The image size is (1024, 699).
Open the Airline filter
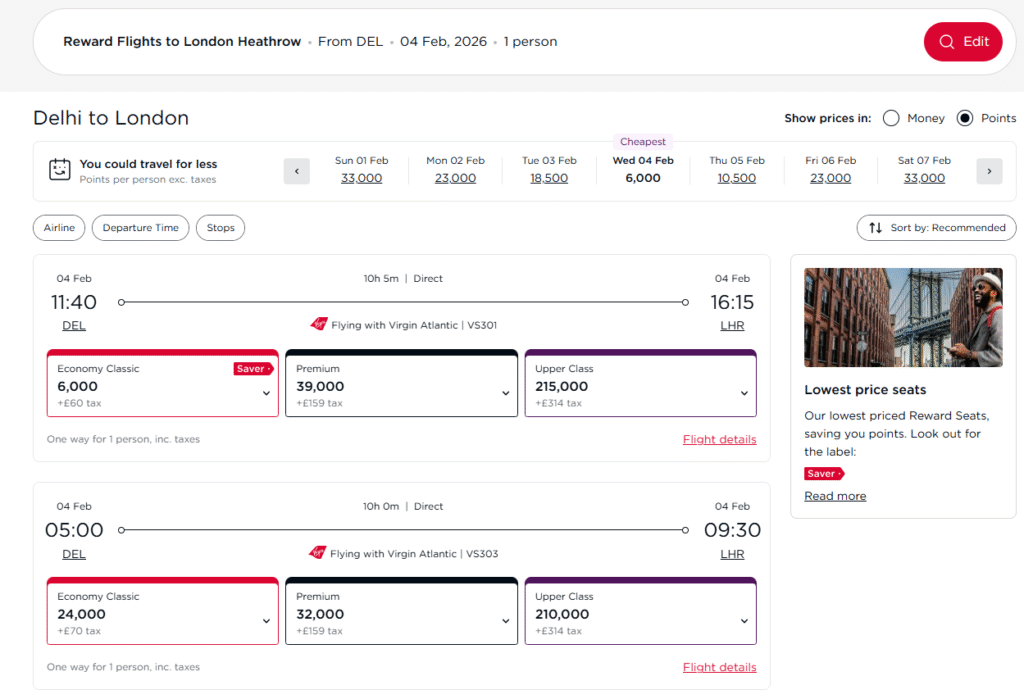(59, 228)
